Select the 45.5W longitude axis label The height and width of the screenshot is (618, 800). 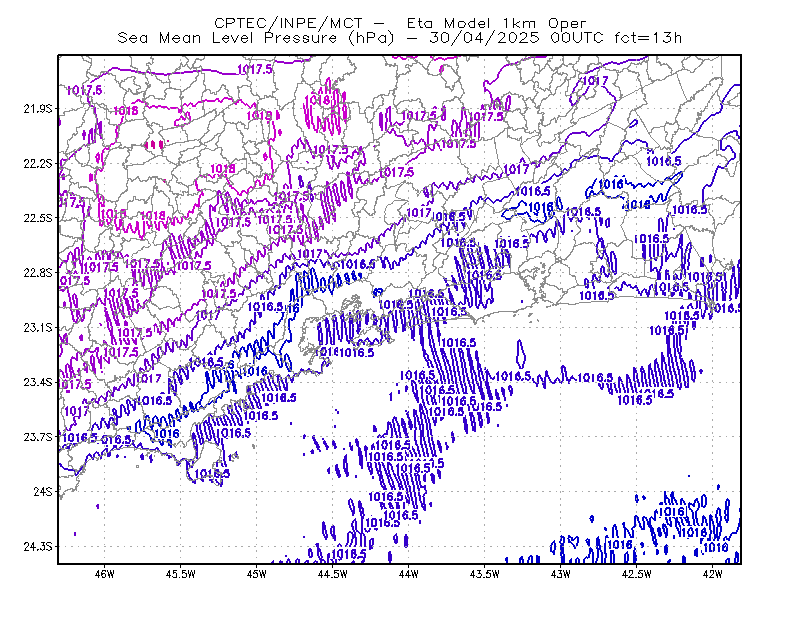click(181, 574)
